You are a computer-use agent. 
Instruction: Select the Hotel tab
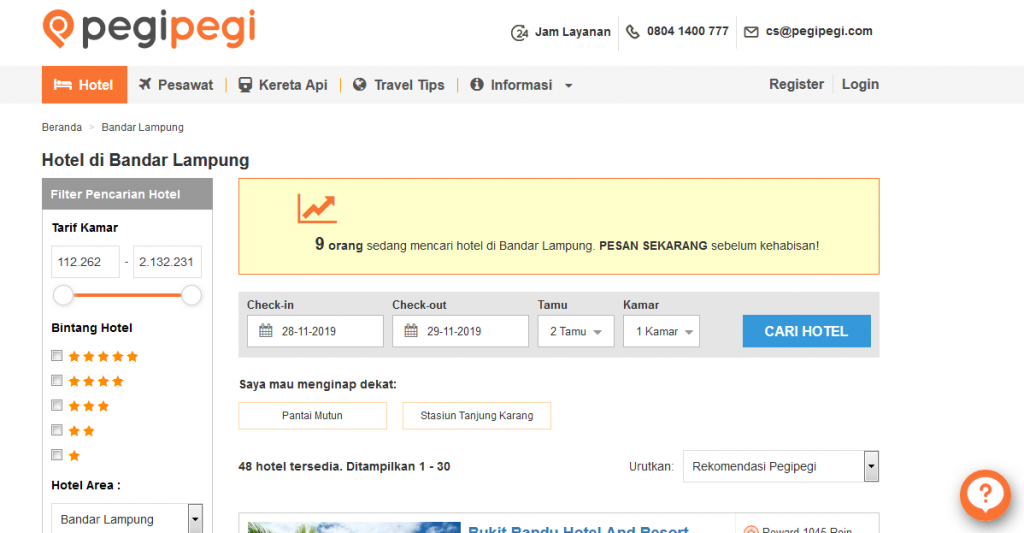(84, 84)
